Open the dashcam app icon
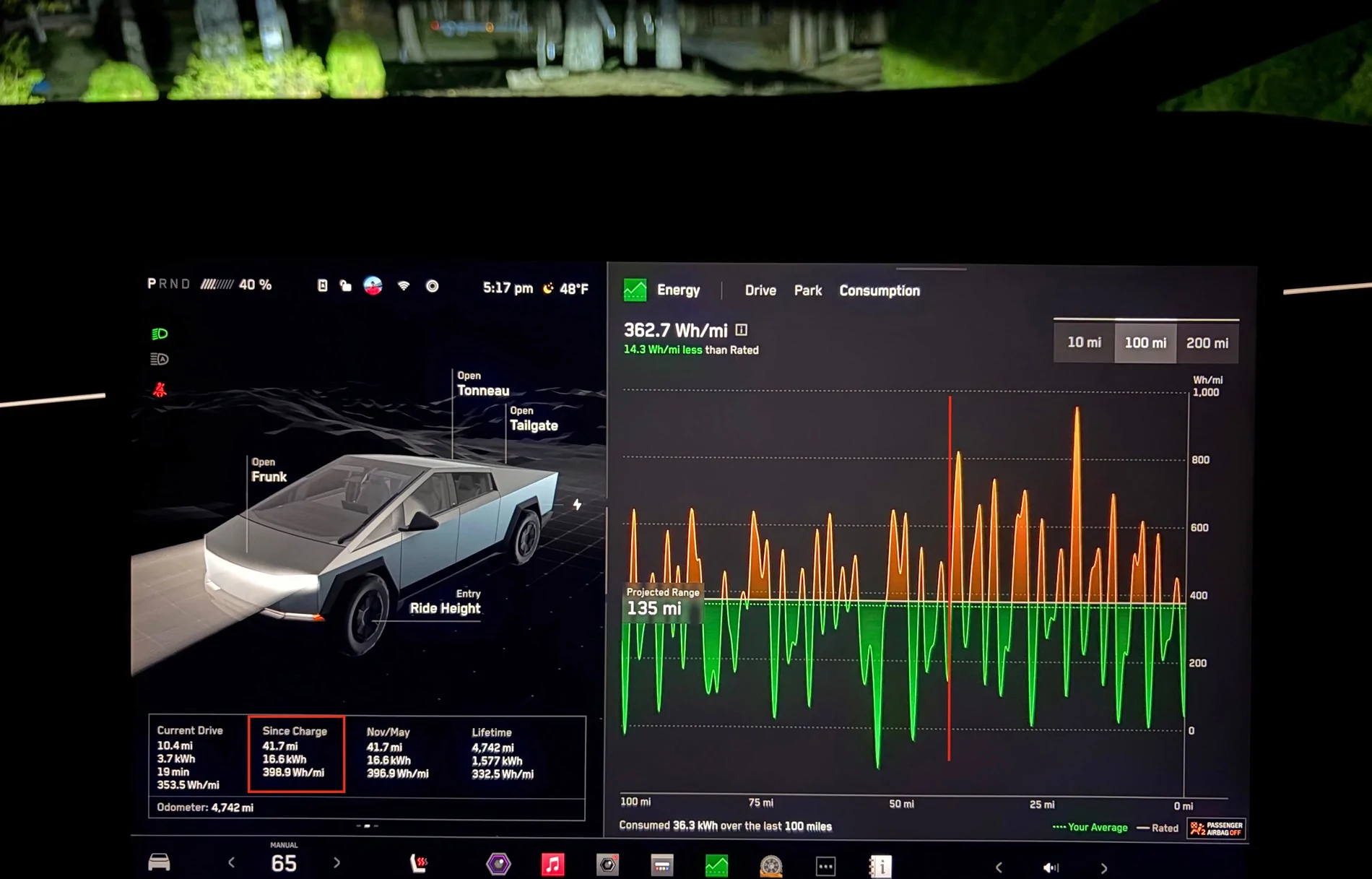The width and height of the screenshot is (1372, 879). pyautogui.click(x=607, y=865)
